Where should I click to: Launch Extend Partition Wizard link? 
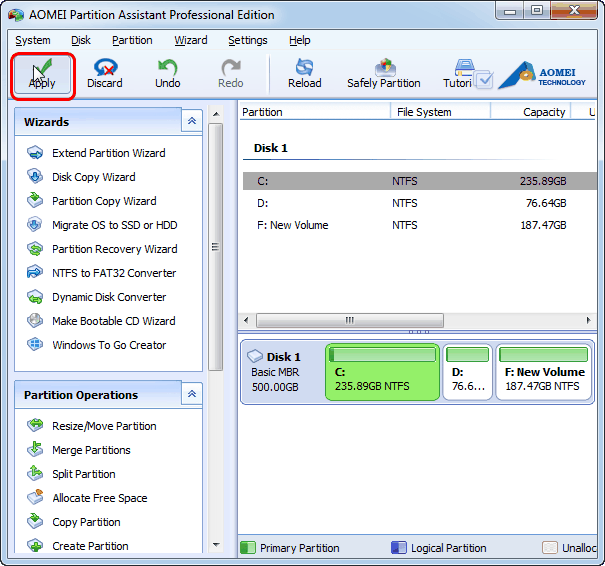click(109, 153)
